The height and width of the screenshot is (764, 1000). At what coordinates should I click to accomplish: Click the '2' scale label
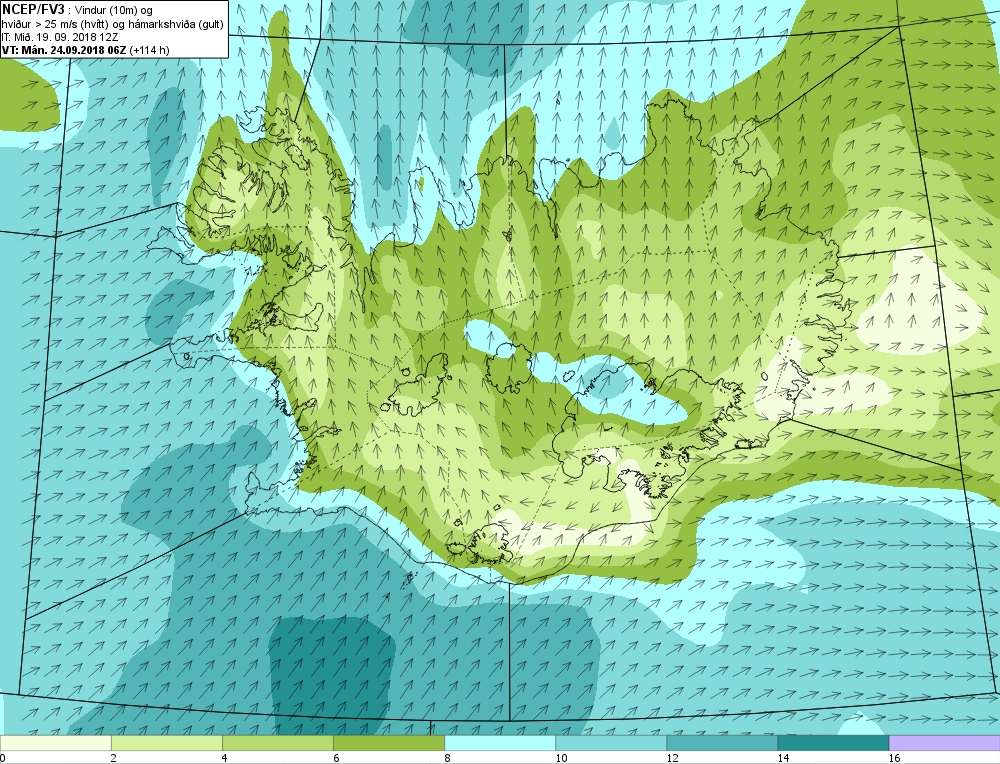point(114,758)
